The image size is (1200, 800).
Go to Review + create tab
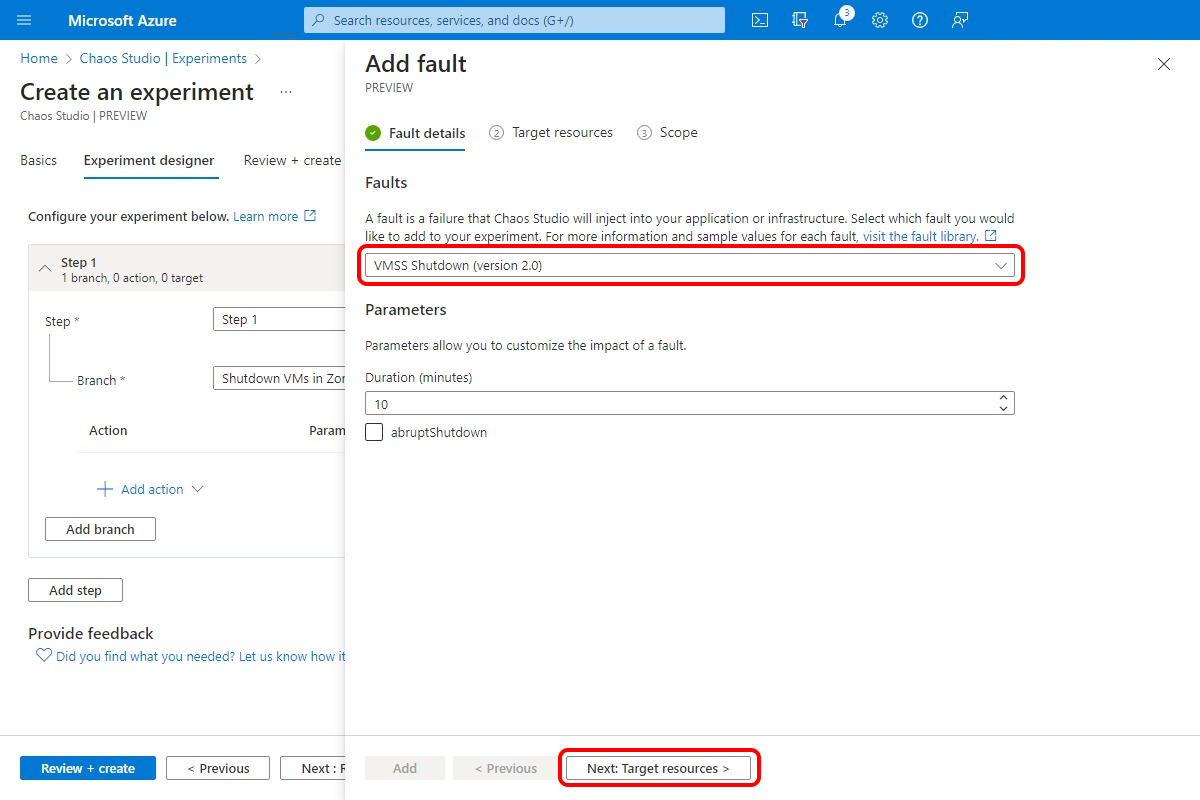(291, 160)
